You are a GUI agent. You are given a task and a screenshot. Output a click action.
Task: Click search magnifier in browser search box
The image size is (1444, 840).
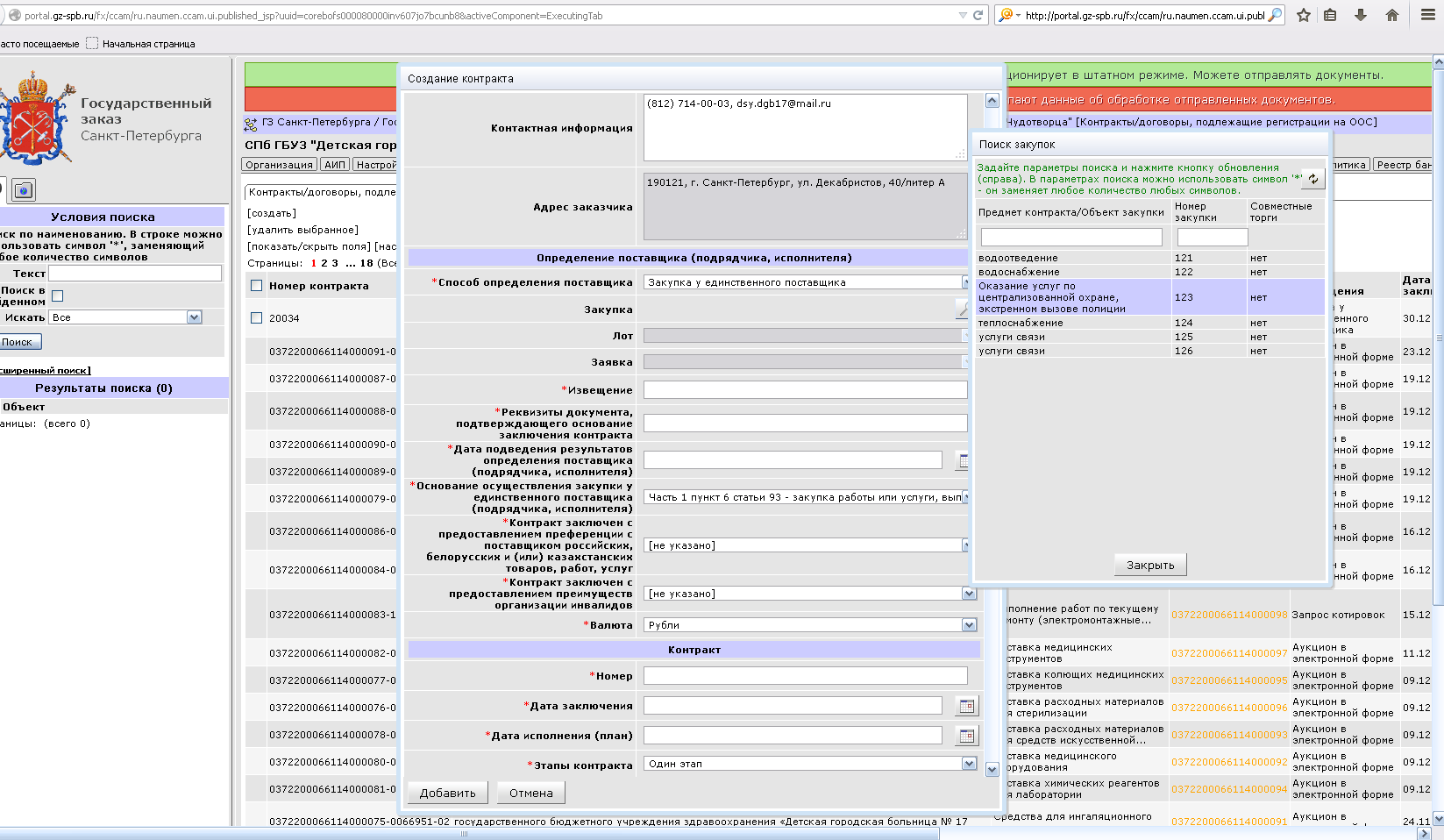click(1276, 15)
